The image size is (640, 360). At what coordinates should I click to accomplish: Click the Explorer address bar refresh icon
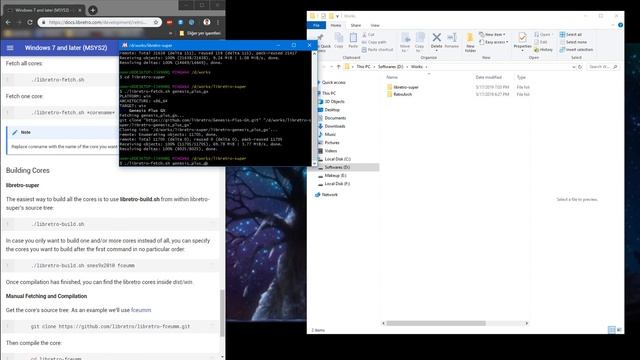580,67
